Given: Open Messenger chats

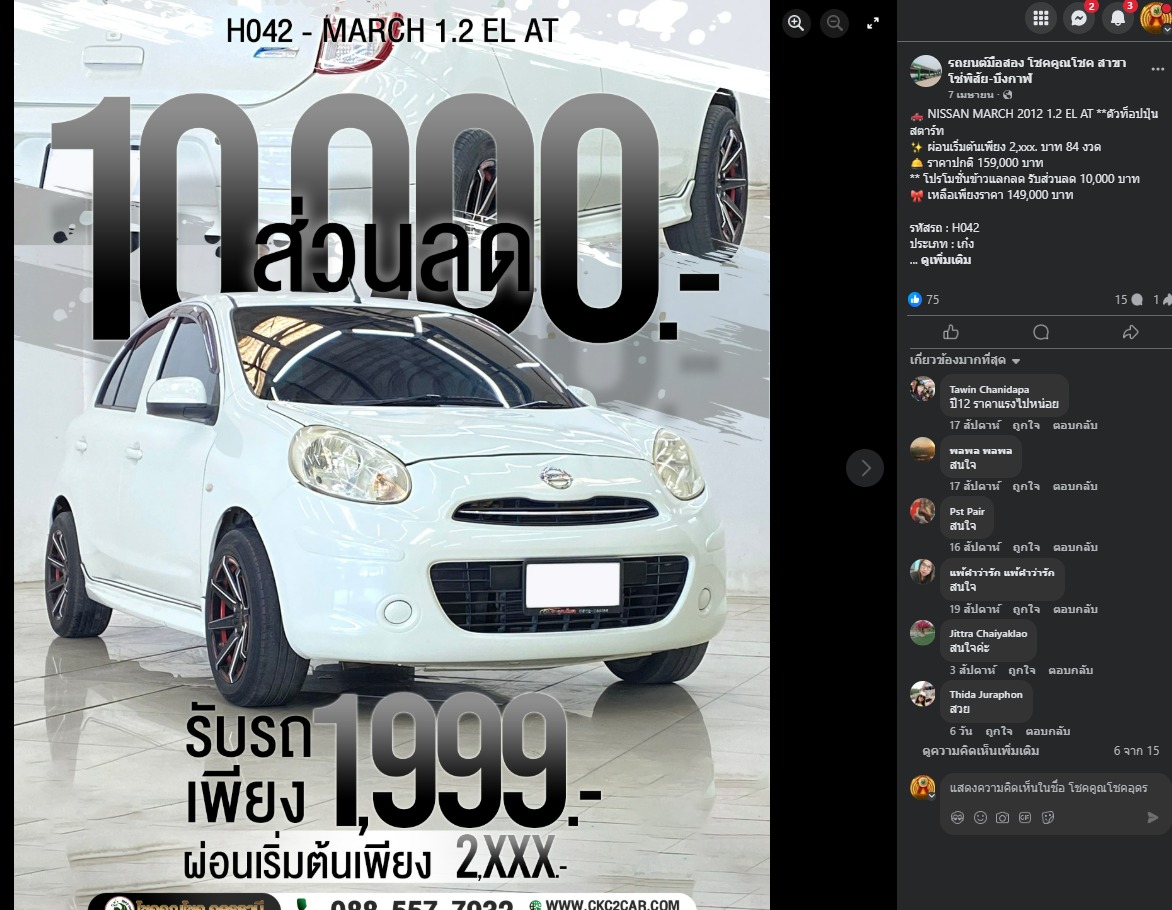Looking at the screenshot, I should [1079, 18].
